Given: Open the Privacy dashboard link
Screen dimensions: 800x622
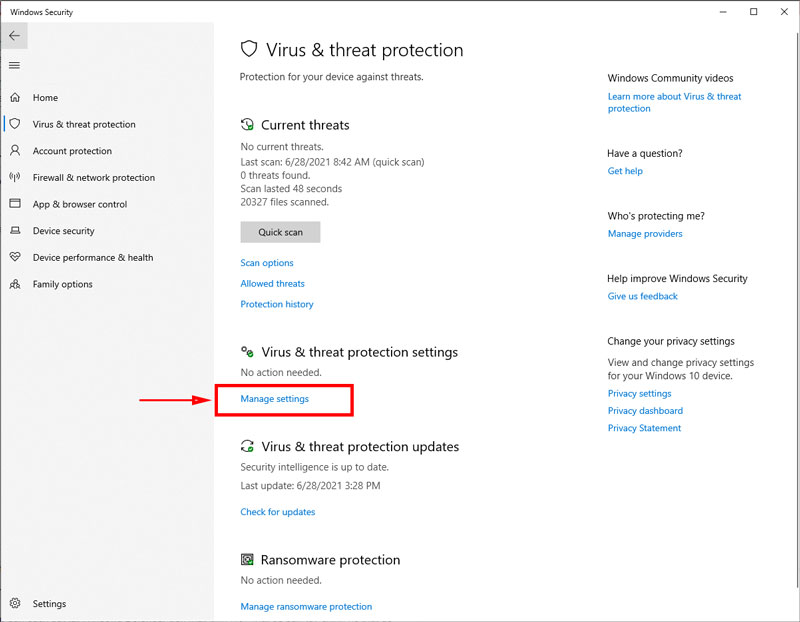Looking at the screenshot, I should pyautogui.click(x=645, y=411).
